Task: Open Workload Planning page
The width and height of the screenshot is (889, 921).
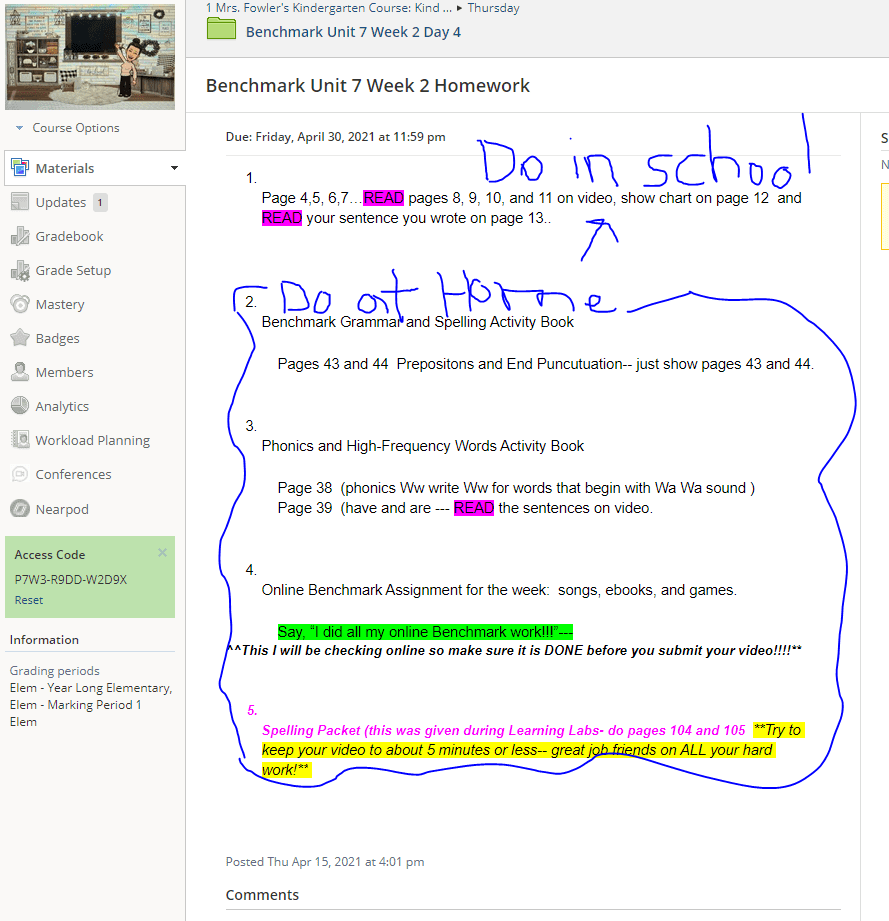Action: coord(92,441)
